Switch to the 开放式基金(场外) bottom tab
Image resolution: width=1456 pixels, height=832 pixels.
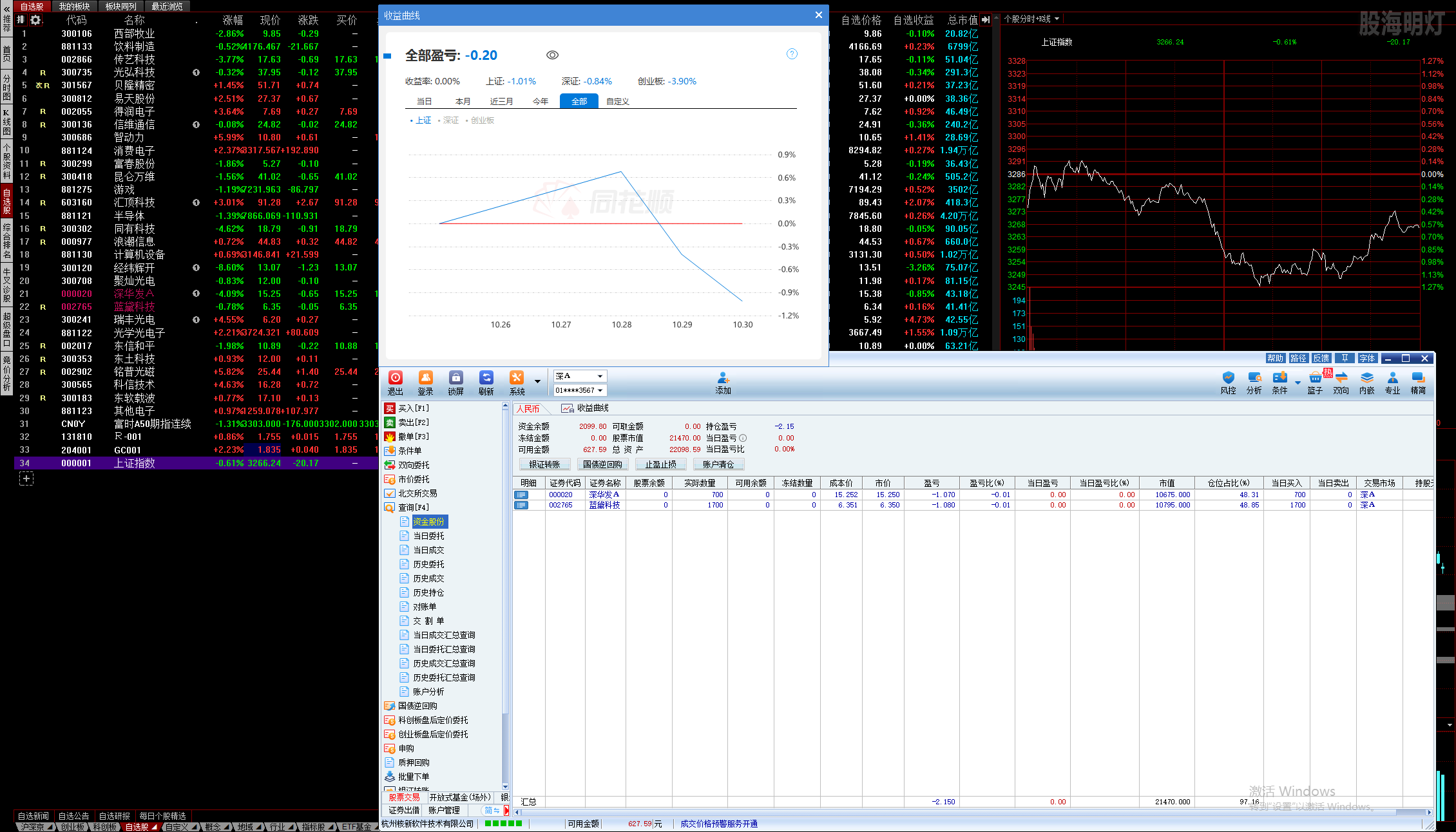click(x=460, y=797)
